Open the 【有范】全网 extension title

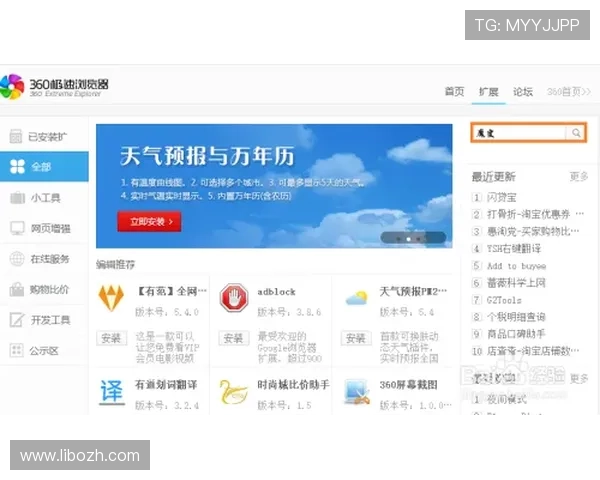coord(171,291)
